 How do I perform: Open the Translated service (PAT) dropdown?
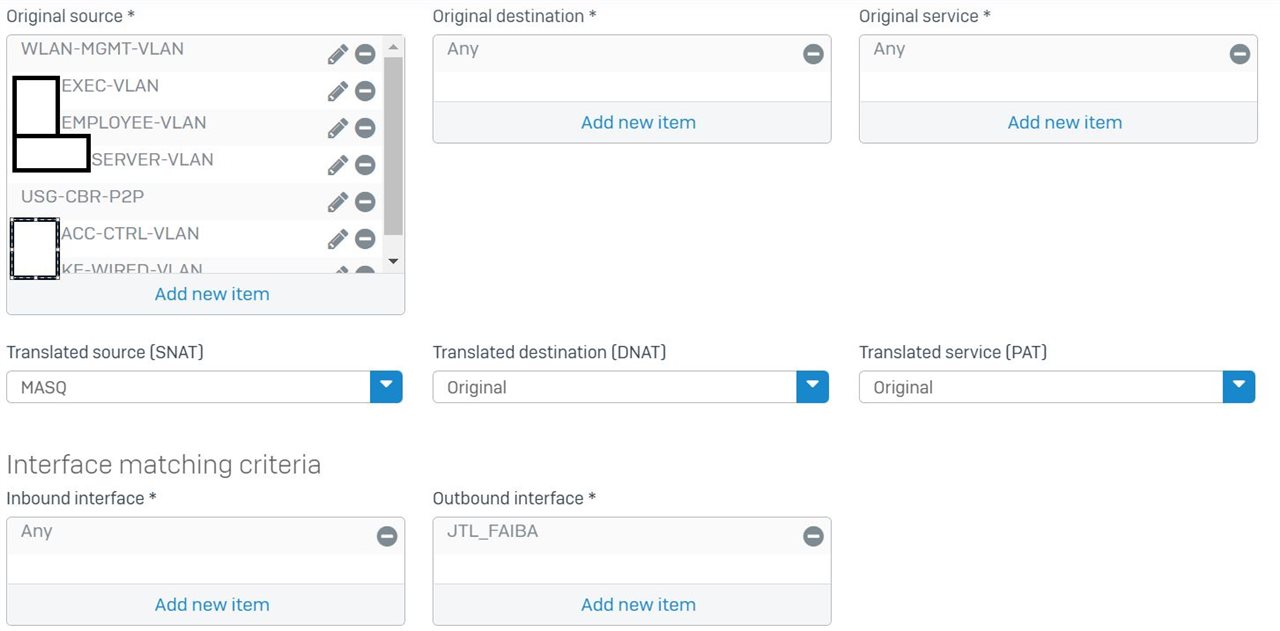pyautogui.click(x=1238, y=387)
